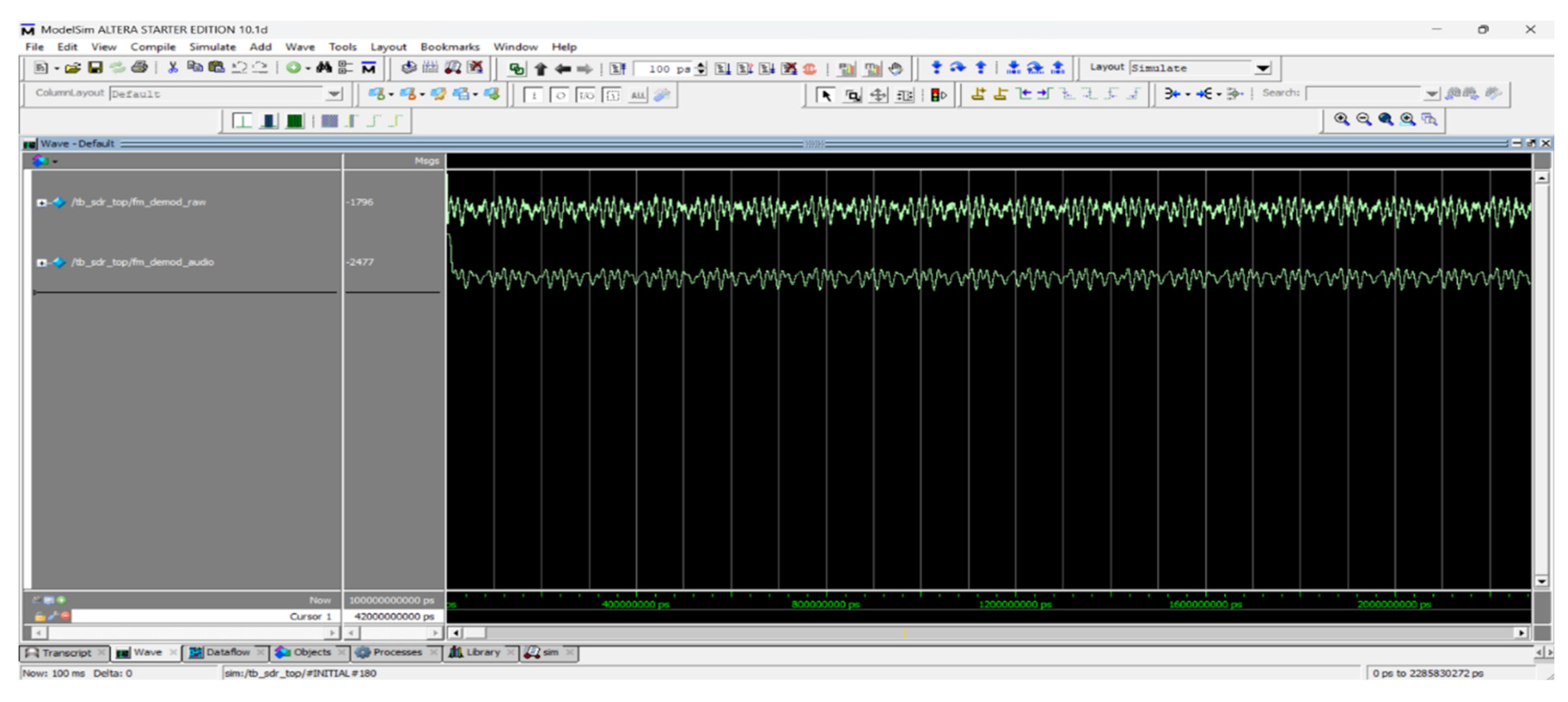This screenshot has height=702, width=1568.
Task: Increase run length with stepper arrow
Action: 701,65
